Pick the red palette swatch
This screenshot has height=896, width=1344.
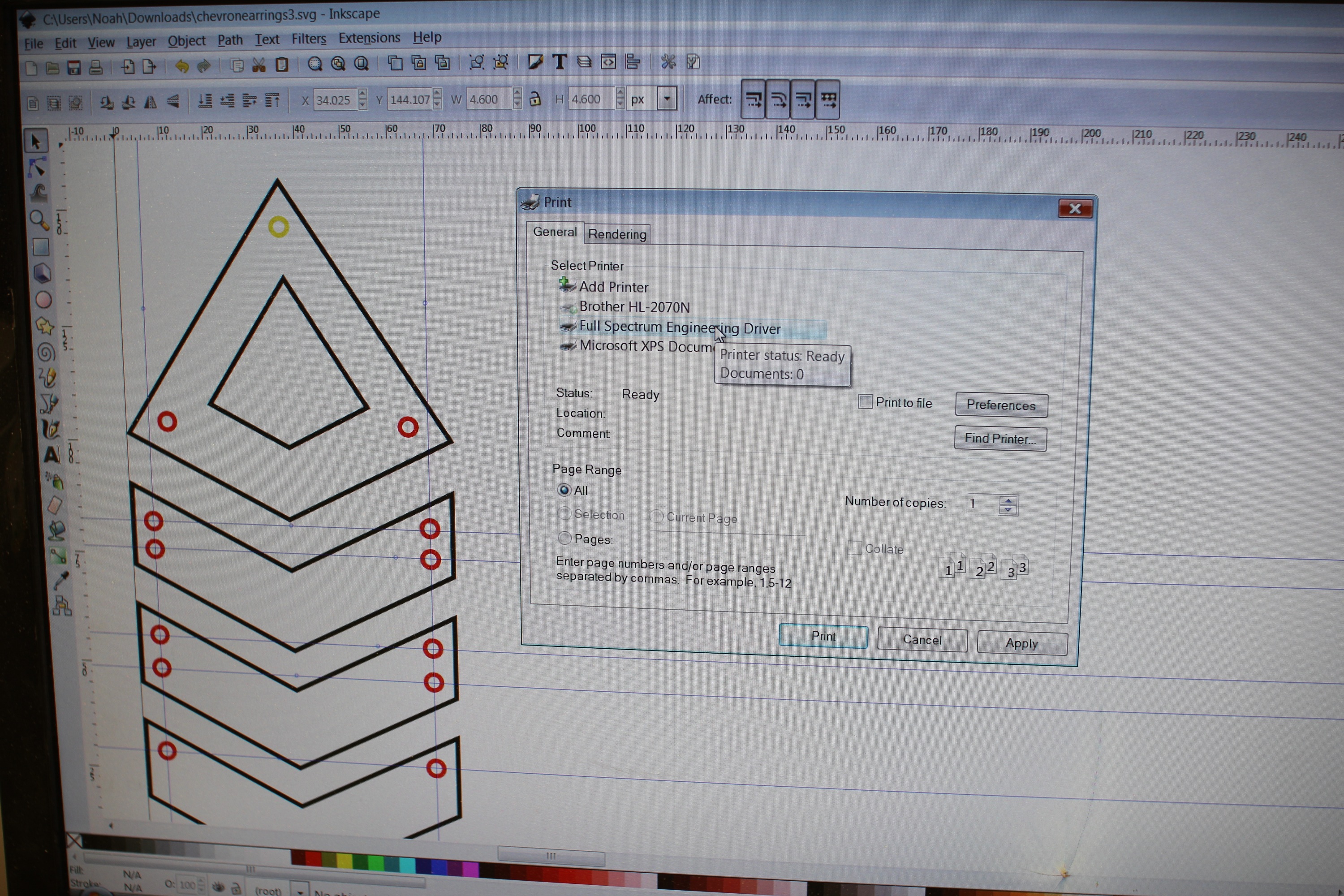[x=313, y=858]
